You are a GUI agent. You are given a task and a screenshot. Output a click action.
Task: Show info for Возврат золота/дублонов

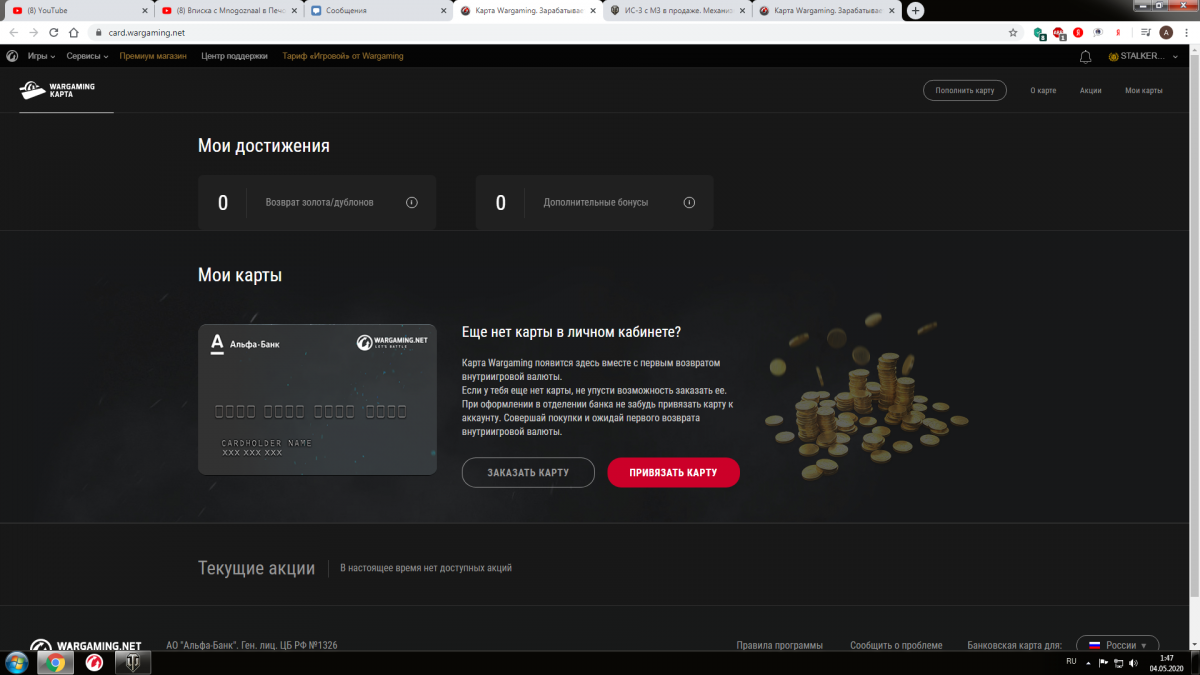tap(411, 202)
